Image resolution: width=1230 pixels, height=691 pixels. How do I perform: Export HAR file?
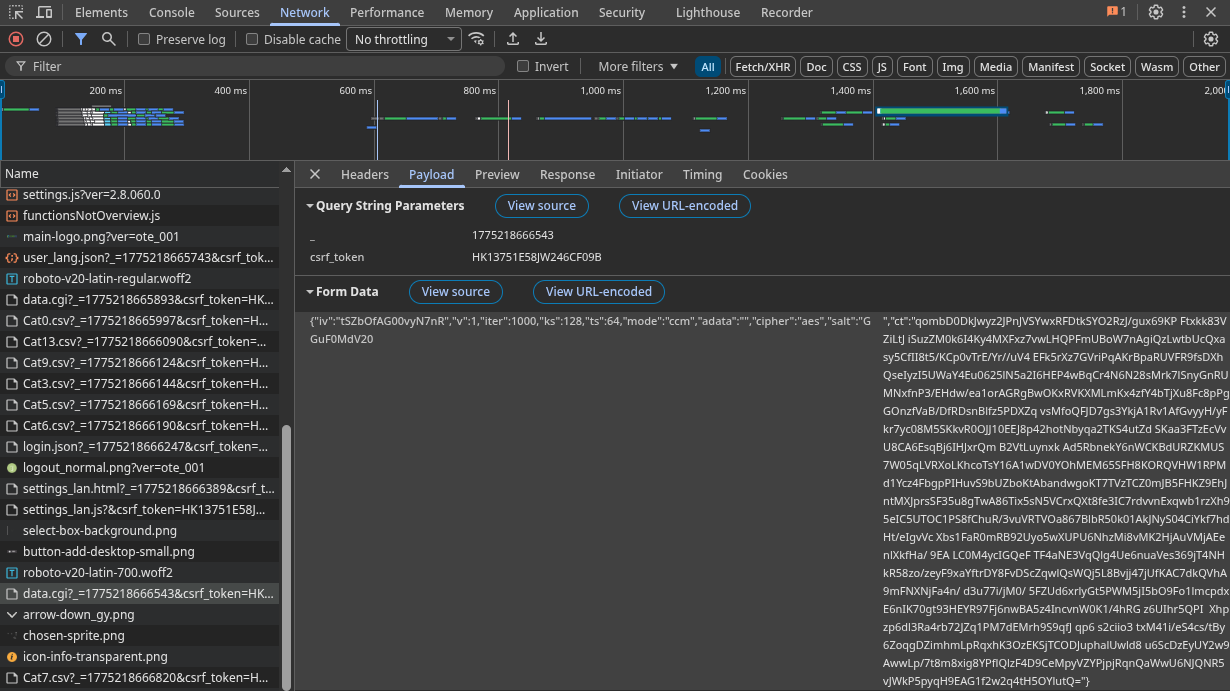(541, 39)
